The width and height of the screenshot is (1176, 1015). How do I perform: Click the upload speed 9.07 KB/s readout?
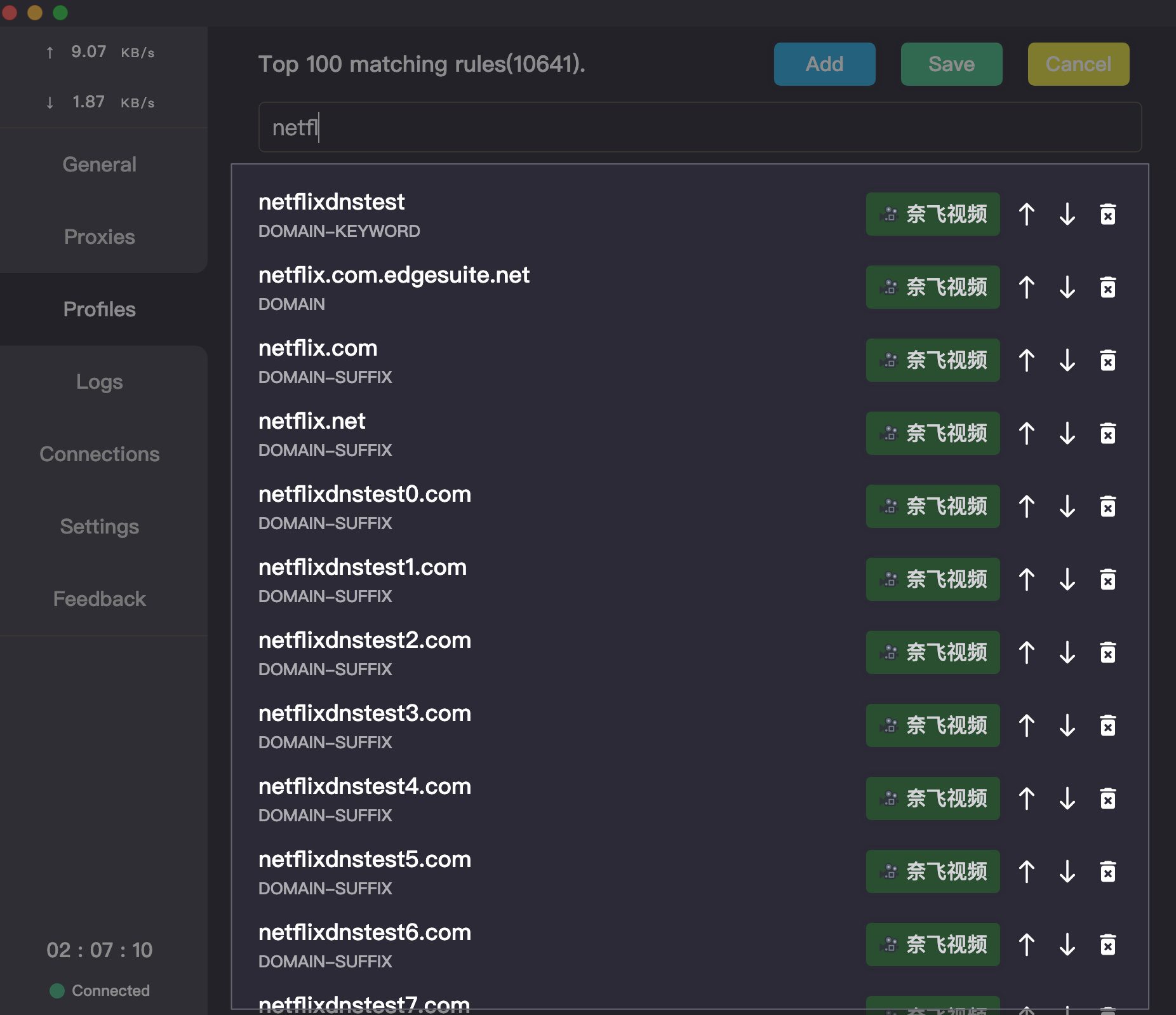click(100, 52)
